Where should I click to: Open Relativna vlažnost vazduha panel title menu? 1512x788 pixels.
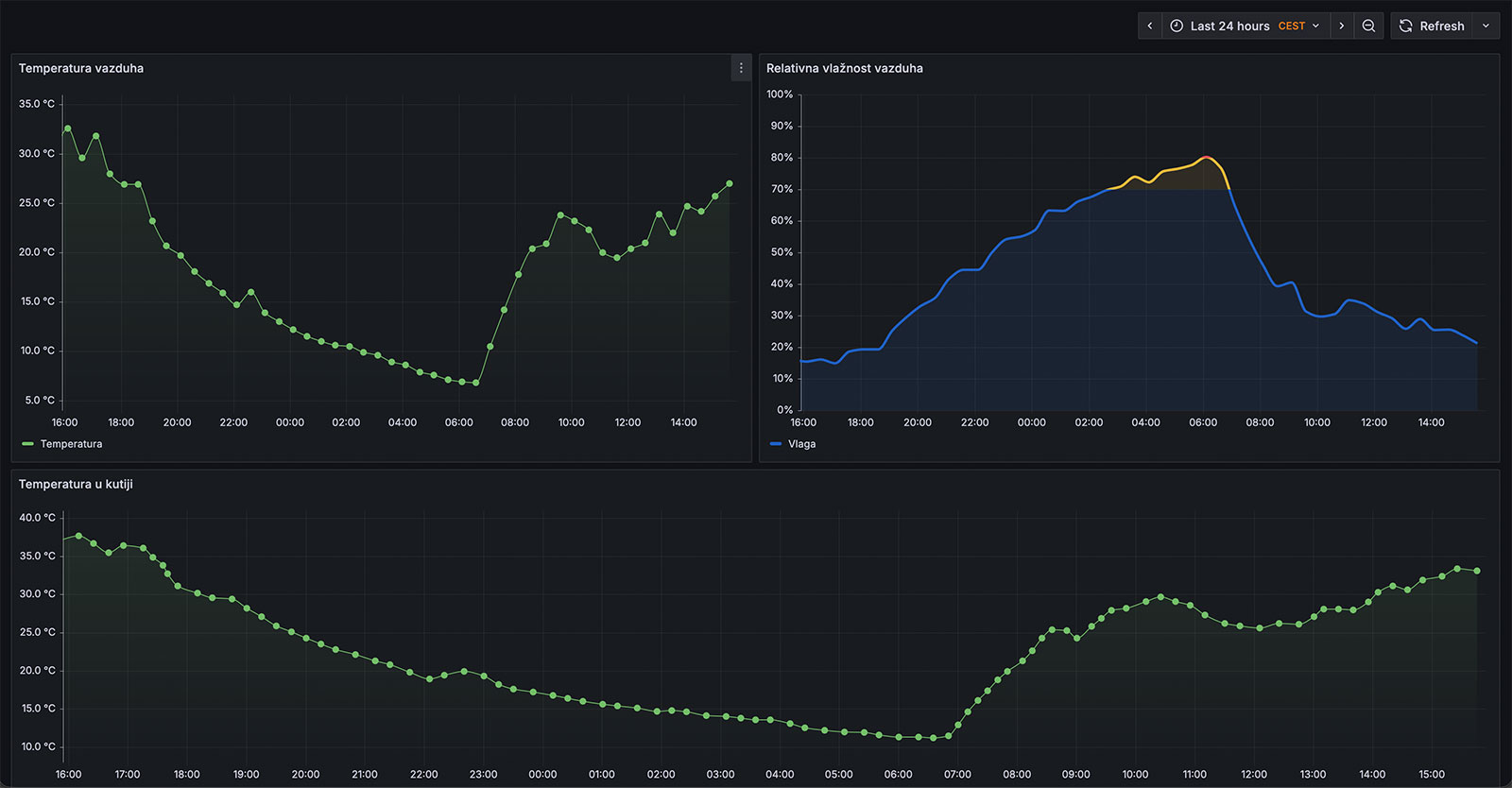(x=844, y=68)
